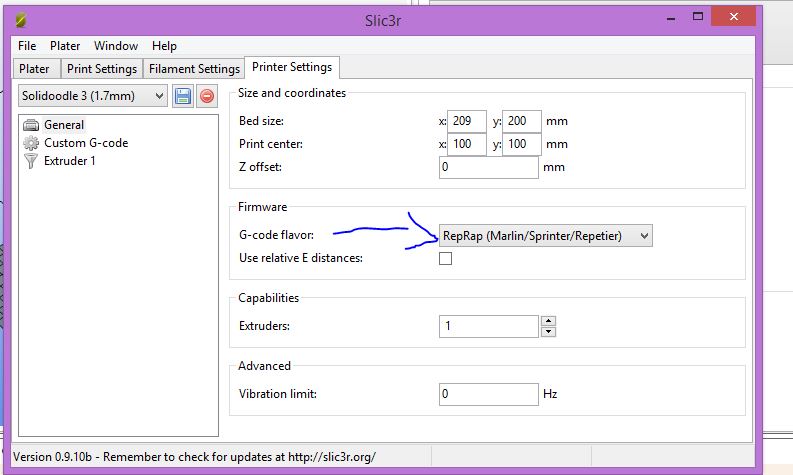Increase the Extruders count with up arrow
793x475 pixels.
pos(548,321)
